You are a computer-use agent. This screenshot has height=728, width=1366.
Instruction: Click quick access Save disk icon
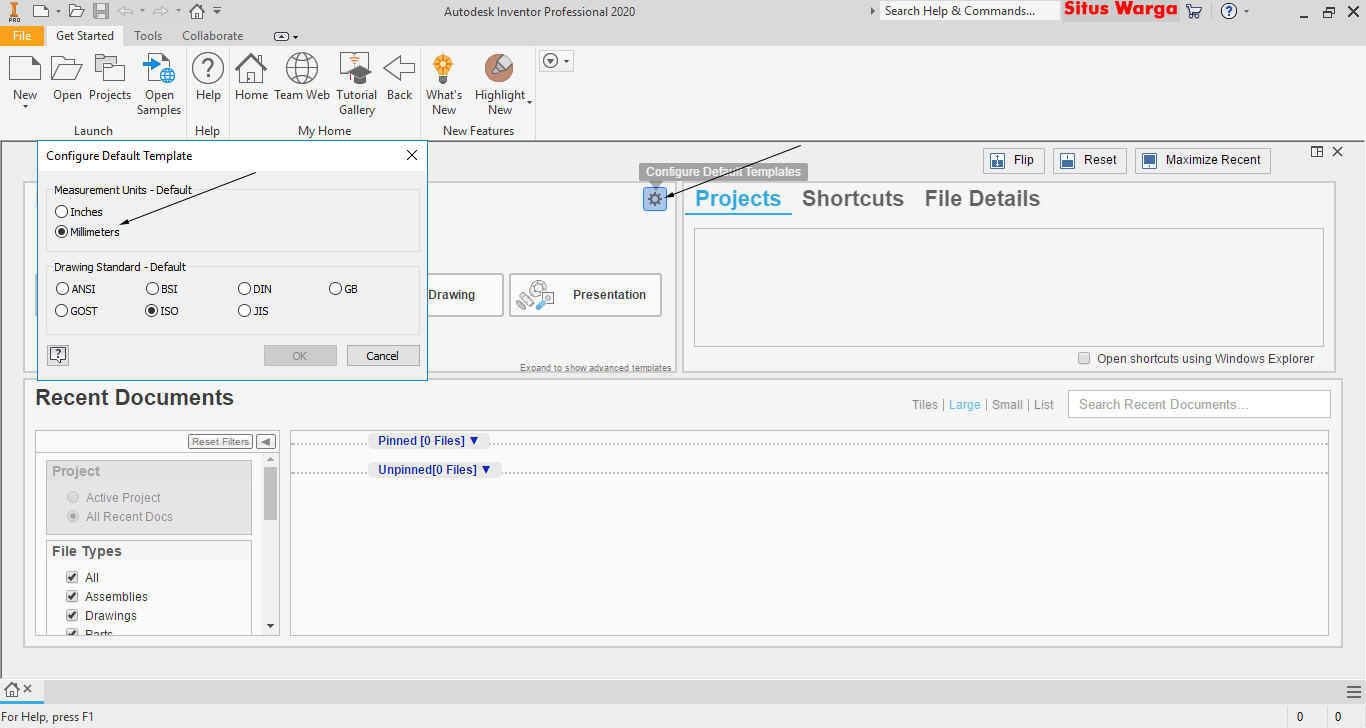tap(101, 11)
